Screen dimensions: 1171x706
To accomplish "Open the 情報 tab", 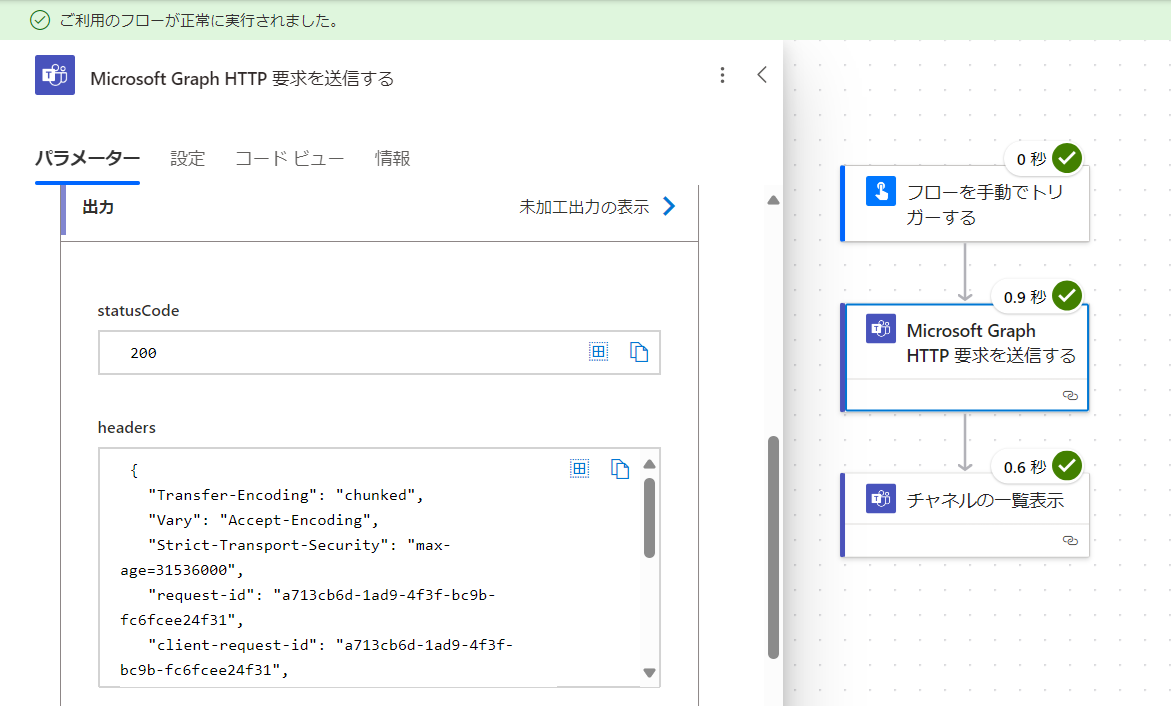I will click(393, 158).
